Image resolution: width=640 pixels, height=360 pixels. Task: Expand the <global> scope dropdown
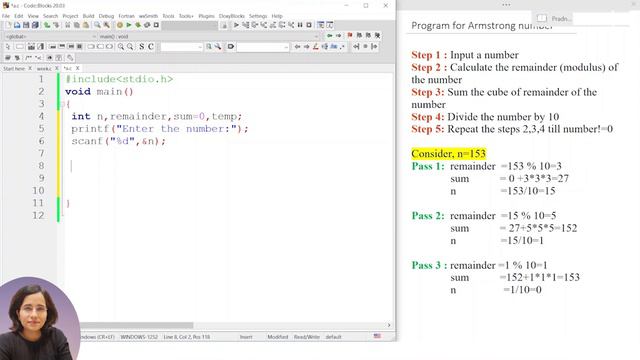pos(50,36)
